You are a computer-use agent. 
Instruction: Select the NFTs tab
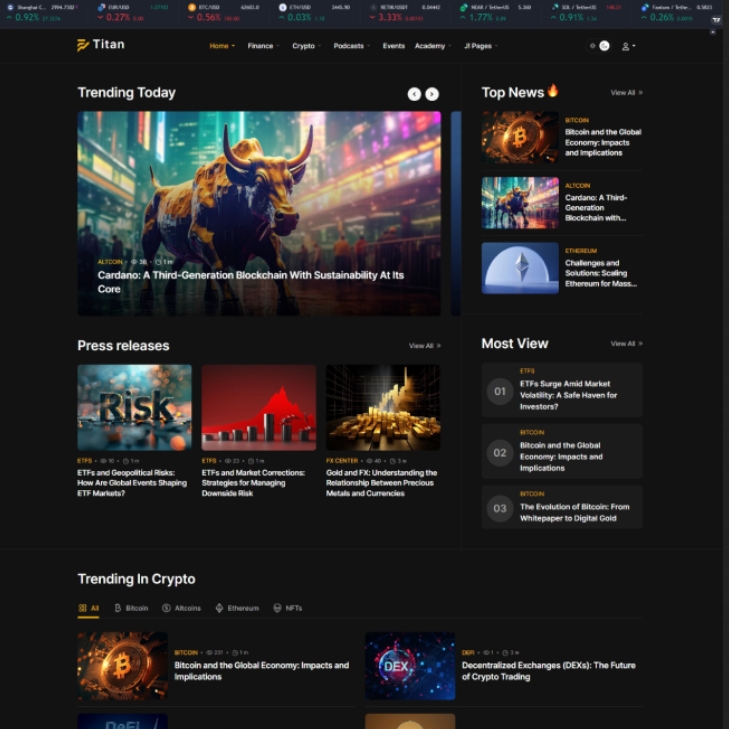click(x=288, y=608)
